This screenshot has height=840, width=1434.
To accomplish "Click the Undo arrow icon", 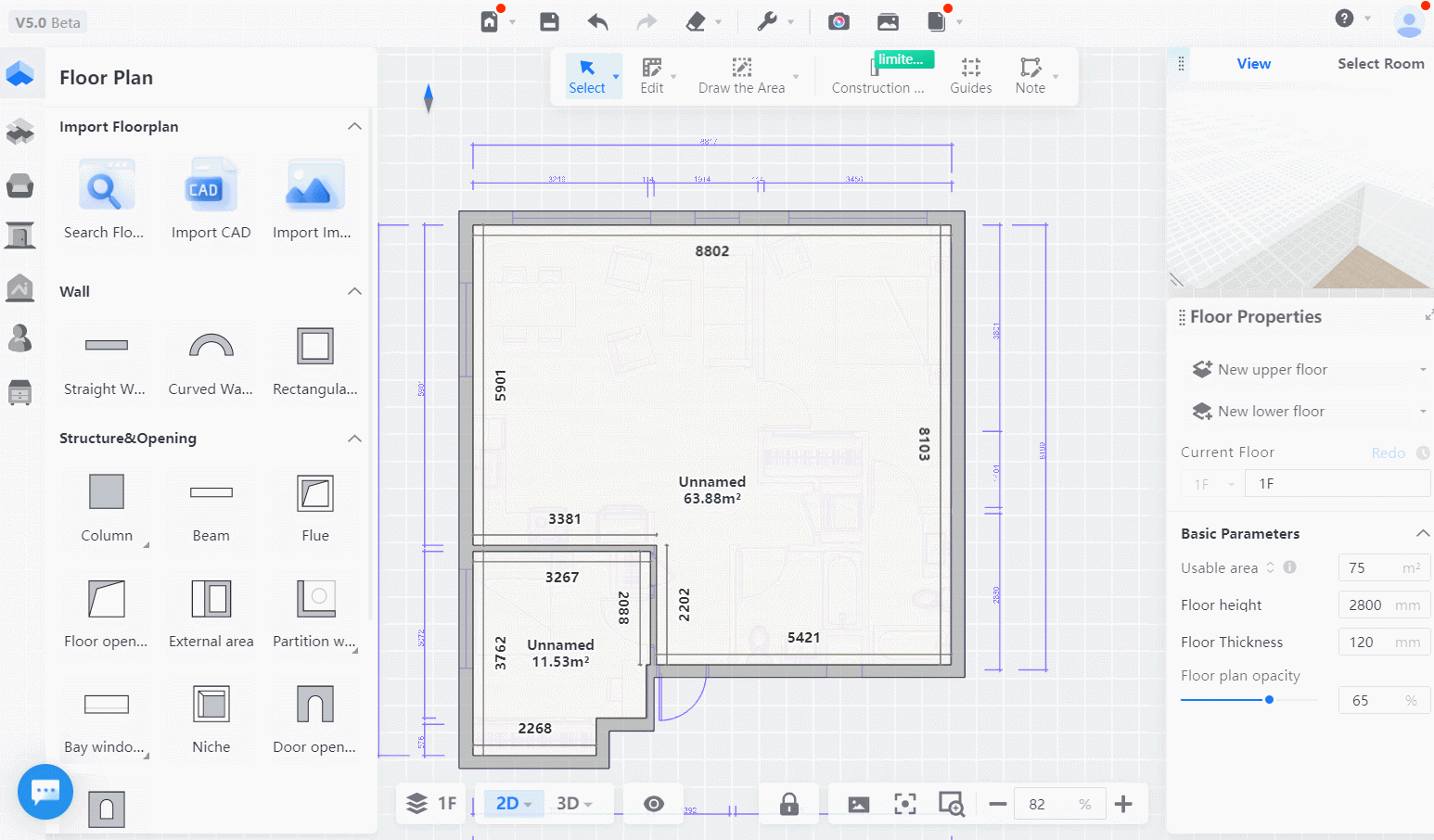I will pyautogui.click(x=597, y=21).
